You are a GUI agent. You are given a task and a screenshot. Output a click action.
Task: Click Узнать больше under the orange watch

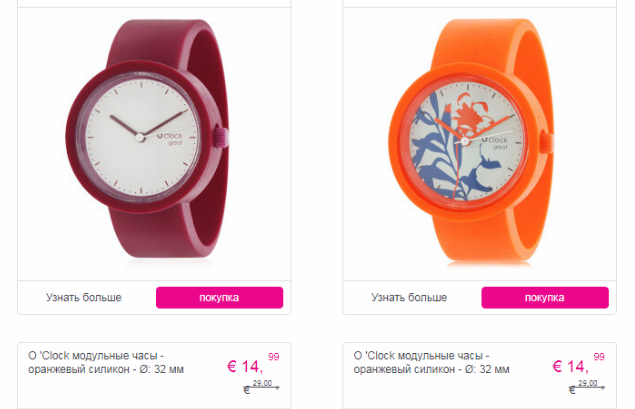(409, 298)
